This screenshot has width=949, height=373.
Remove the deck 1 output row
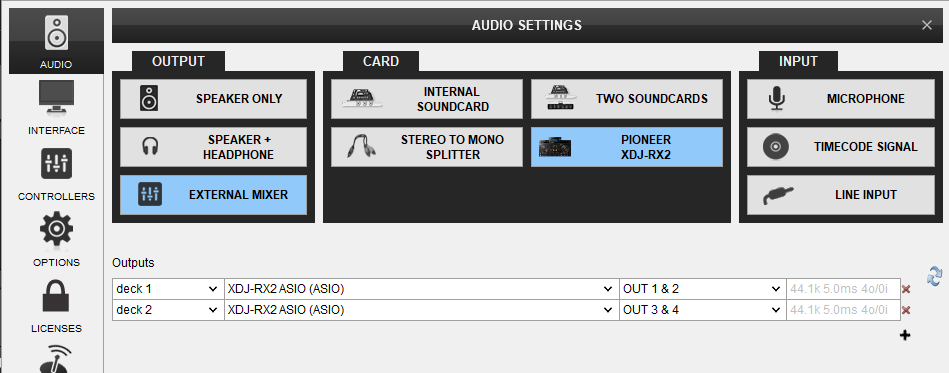point(906,289)
